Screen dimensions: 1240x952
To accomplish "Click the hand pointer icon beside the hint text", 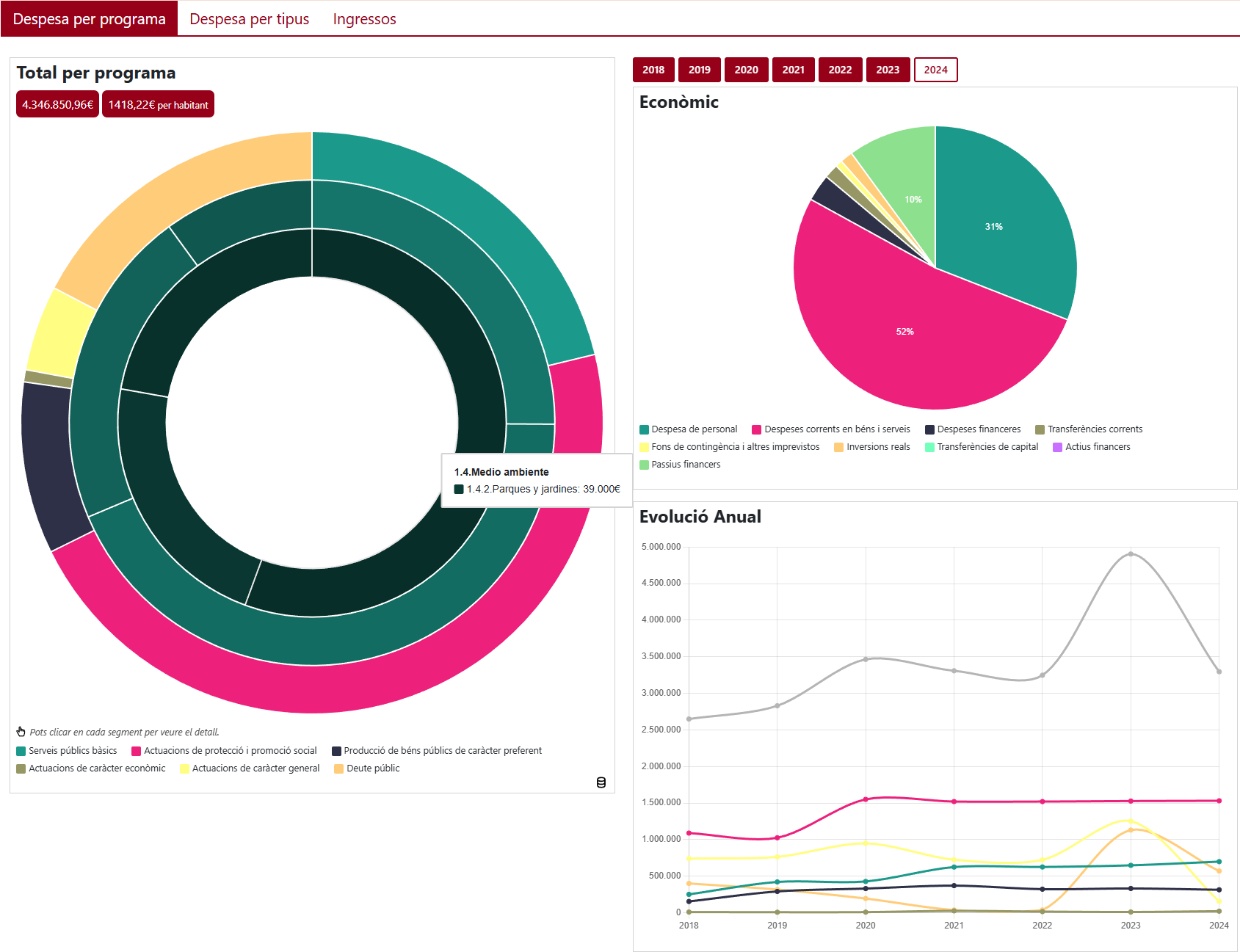I will click(x=21, y=732).
